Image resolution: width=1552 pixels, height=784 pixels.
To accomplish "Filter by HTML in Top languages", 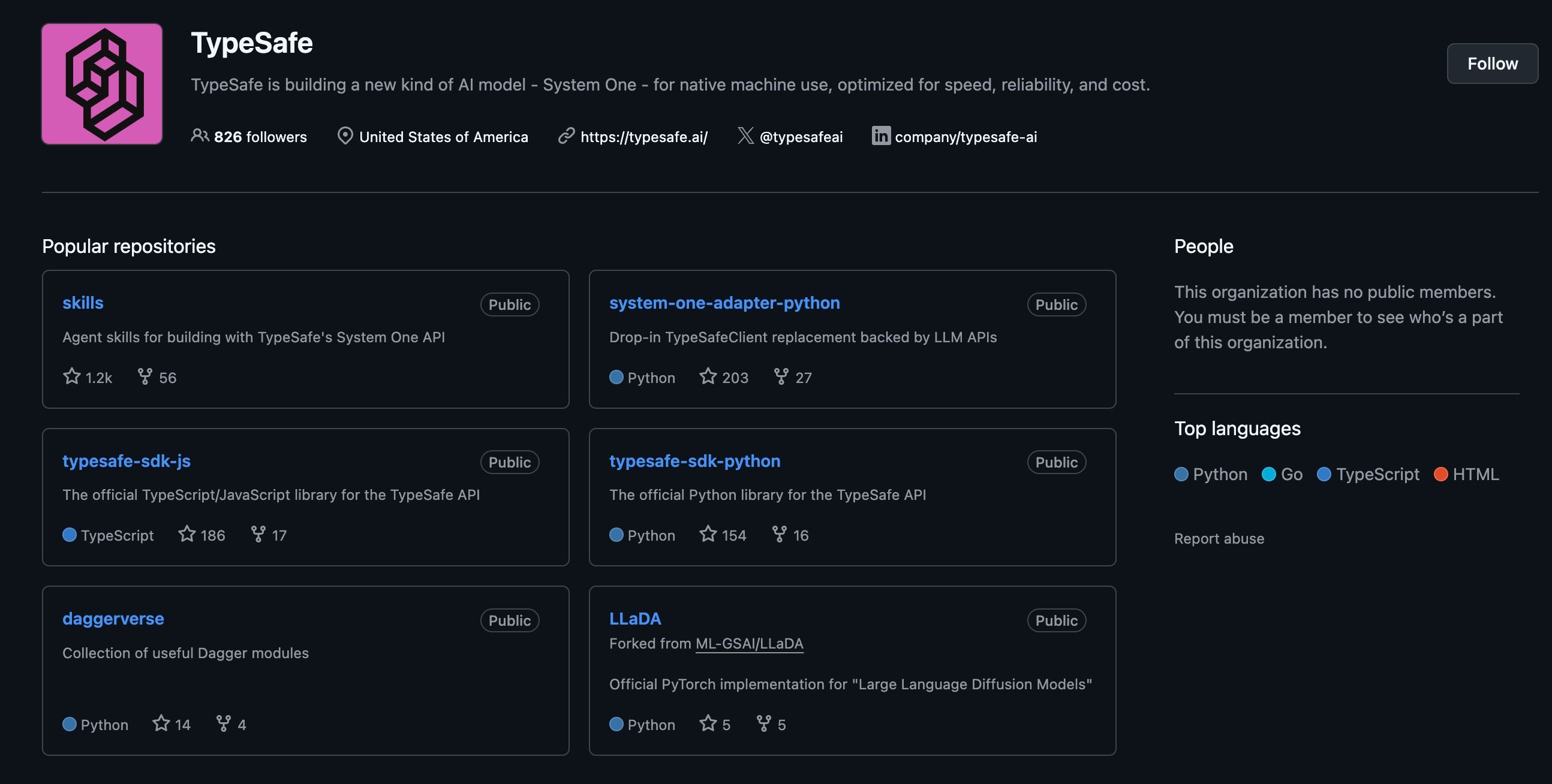I will click(x=1466, y=474).
